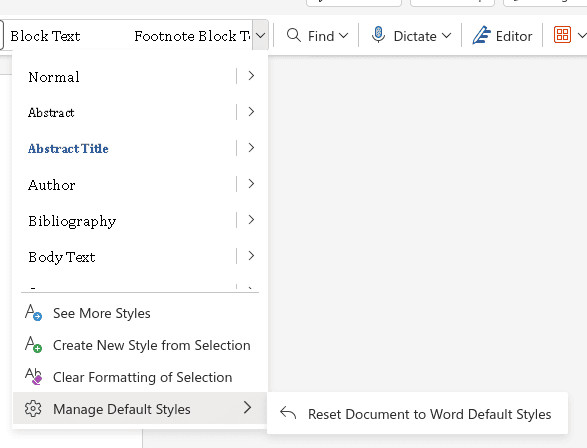Select Block Text style in gallery
The image size is (587, 448).
click(x=45, y=36)
